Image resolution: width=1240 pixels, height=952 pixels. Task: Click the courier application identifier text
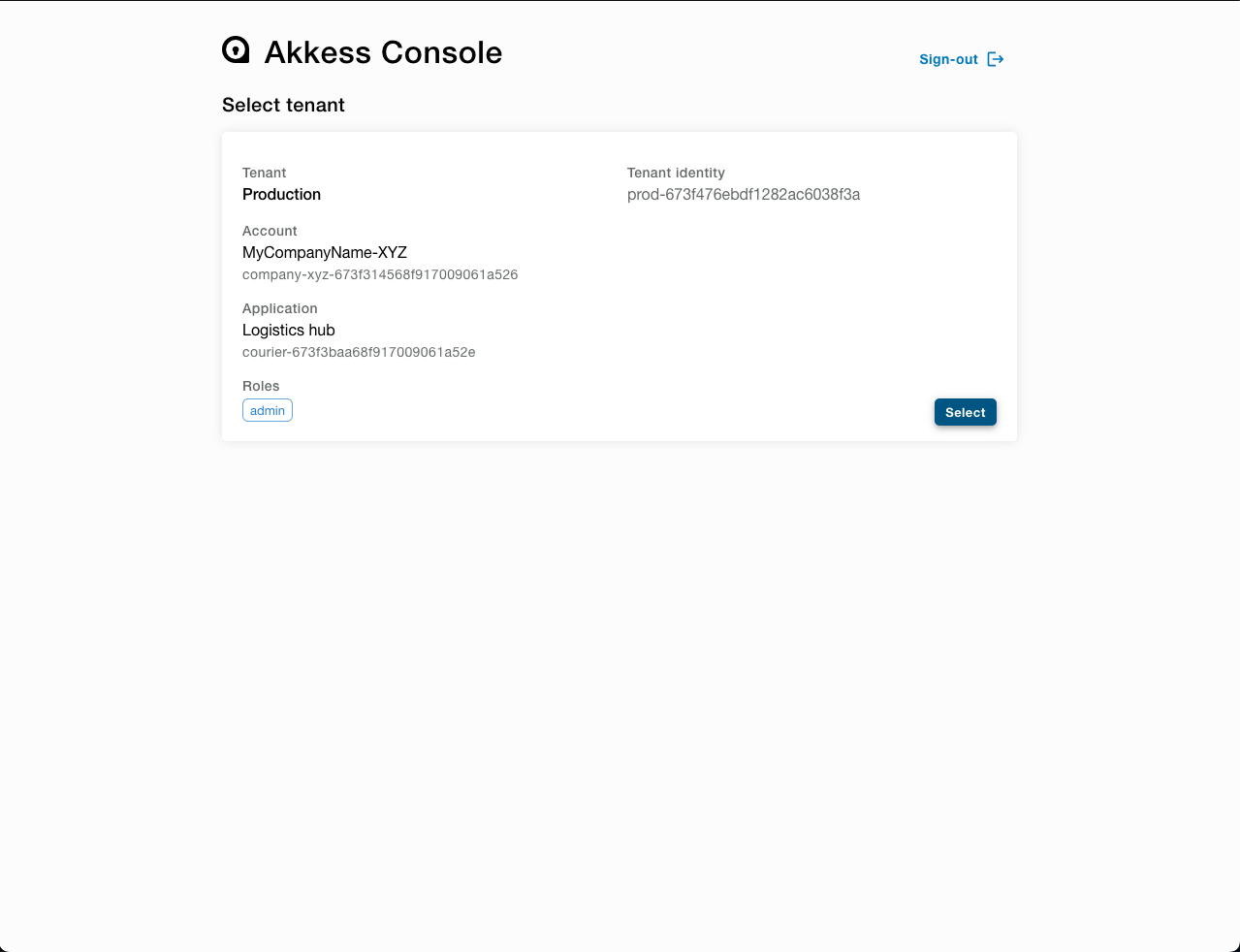coord(359,352)
